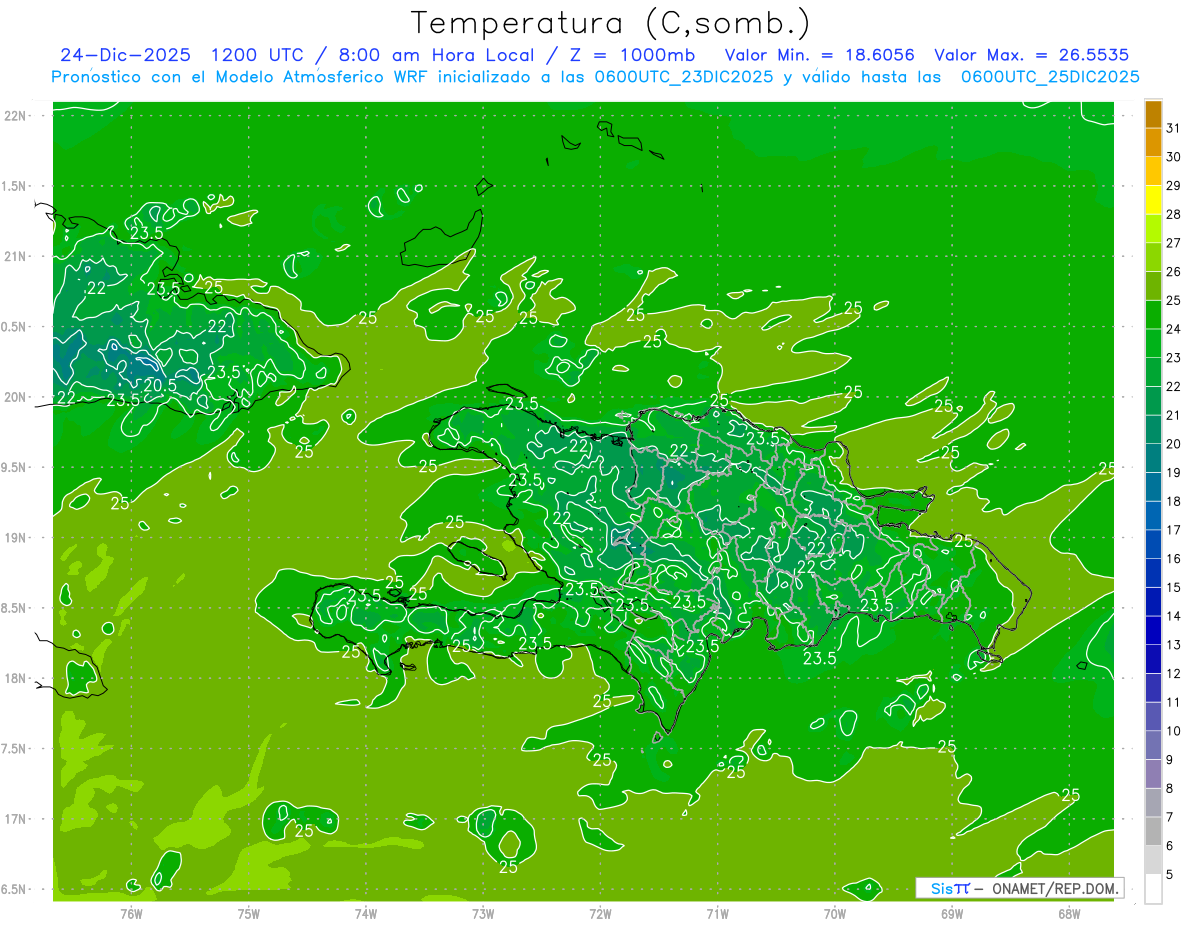
Task: Click the Valor Min. = 18.6056 readout
Action: pos(819,55)
